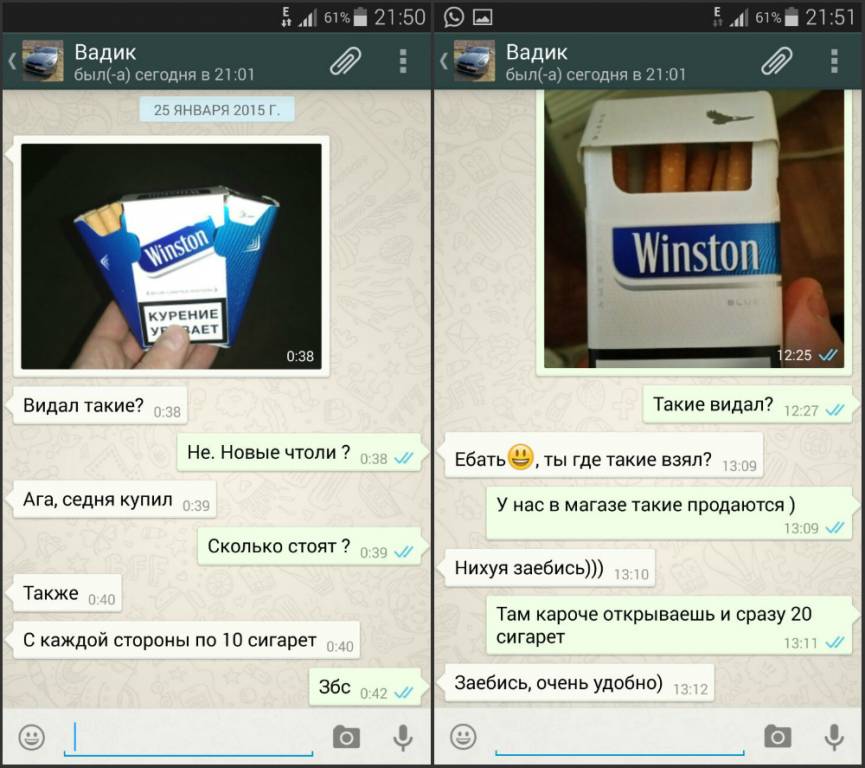The height and width of the screenshot is (768, 865).
Task: Select the message timestamped 13:10
Action: click(x=549, y=568)
